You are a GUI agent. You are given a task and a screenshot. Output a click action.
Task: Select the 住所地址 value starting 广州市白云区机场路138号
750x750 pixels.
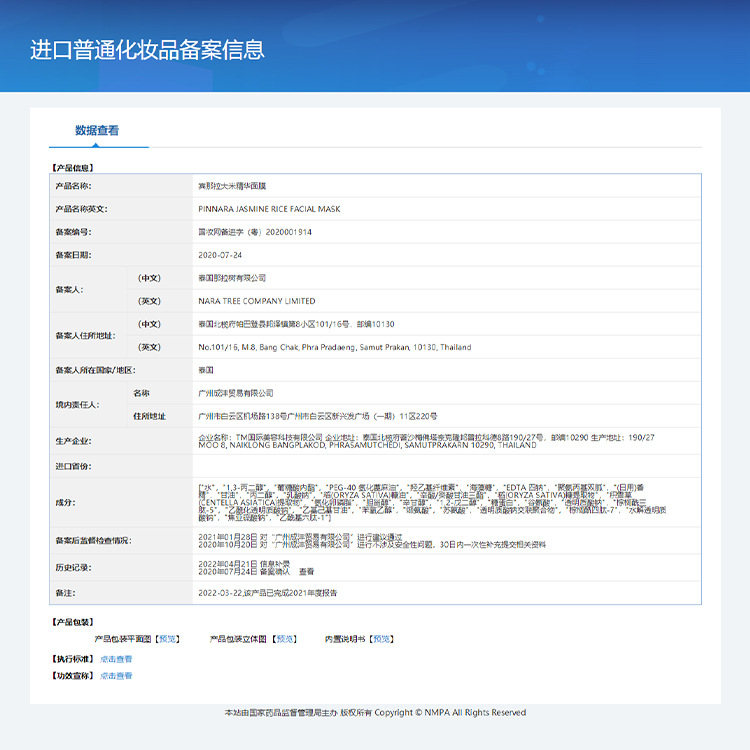[x=318, y=416]
